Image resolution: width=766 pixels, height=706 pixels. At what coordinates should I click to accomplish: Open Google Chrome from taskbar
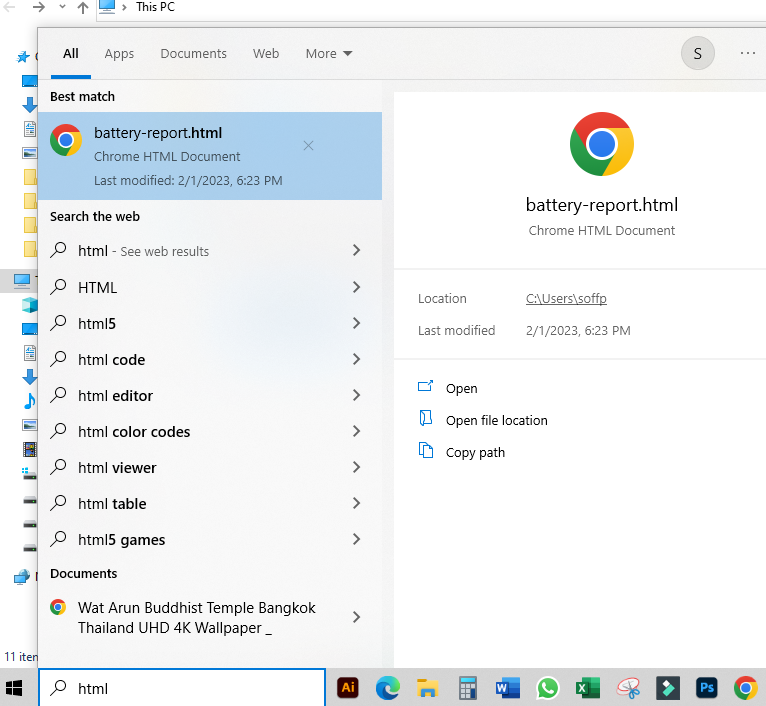click(746, 688)
